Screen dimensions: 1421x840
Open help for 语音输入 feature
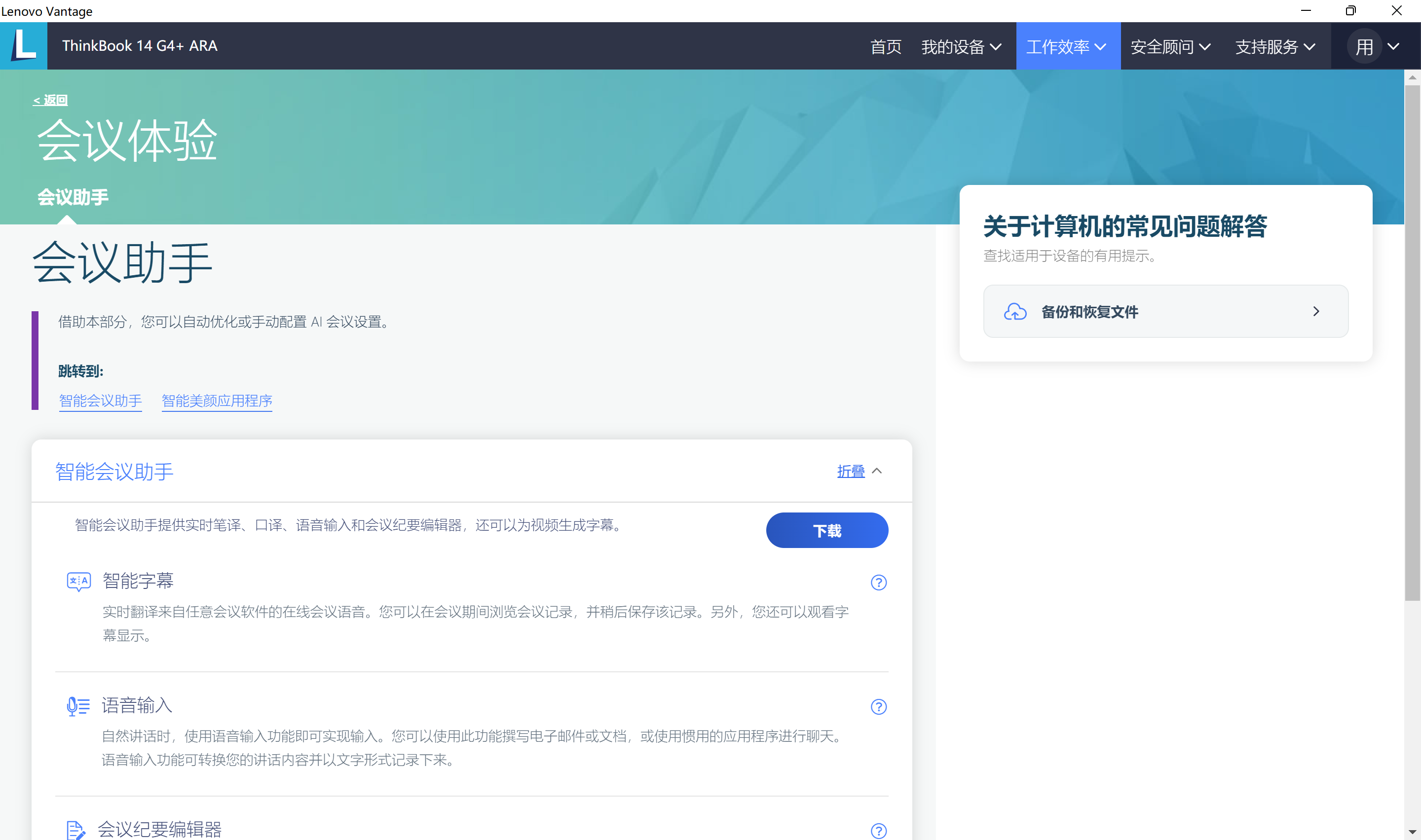[x=878, y=707]
